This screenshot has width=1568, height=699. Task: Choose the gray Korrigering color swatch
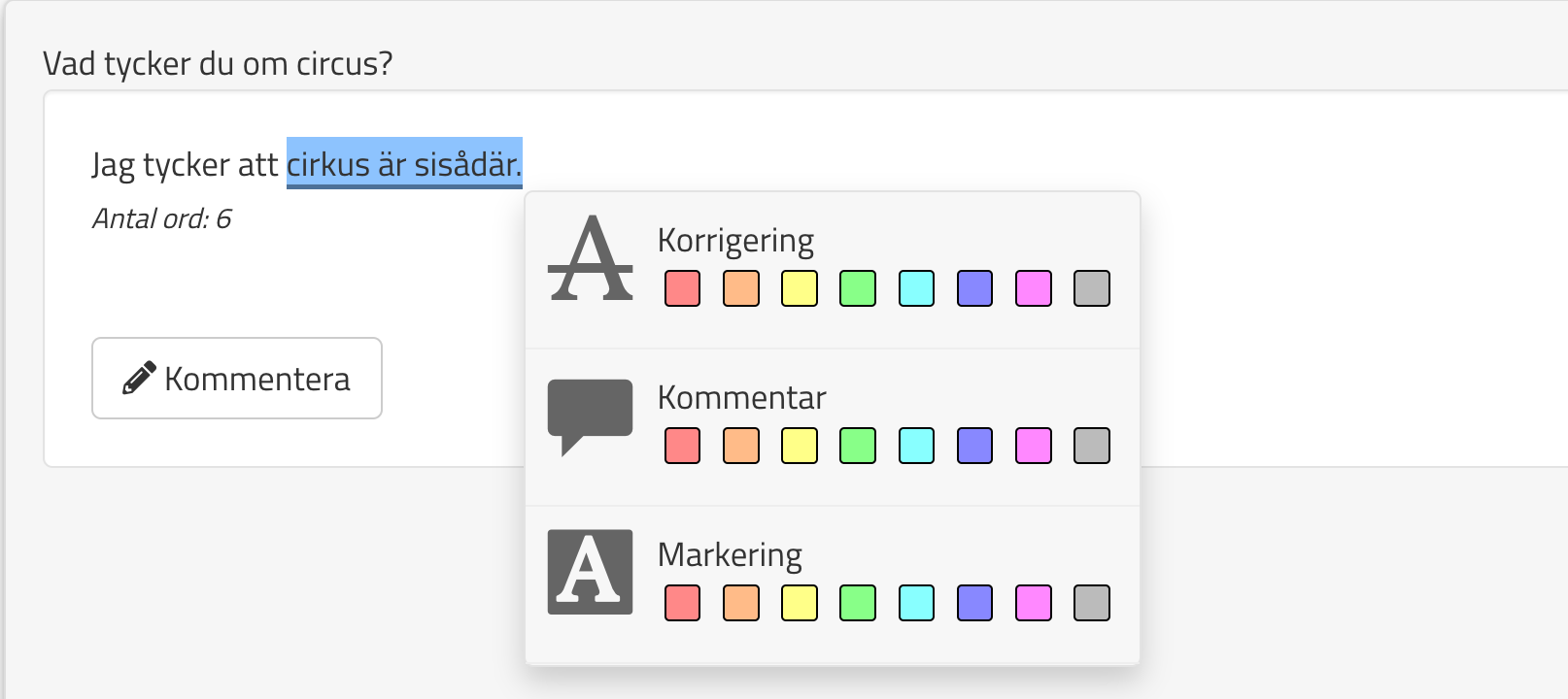[1092, 288]
